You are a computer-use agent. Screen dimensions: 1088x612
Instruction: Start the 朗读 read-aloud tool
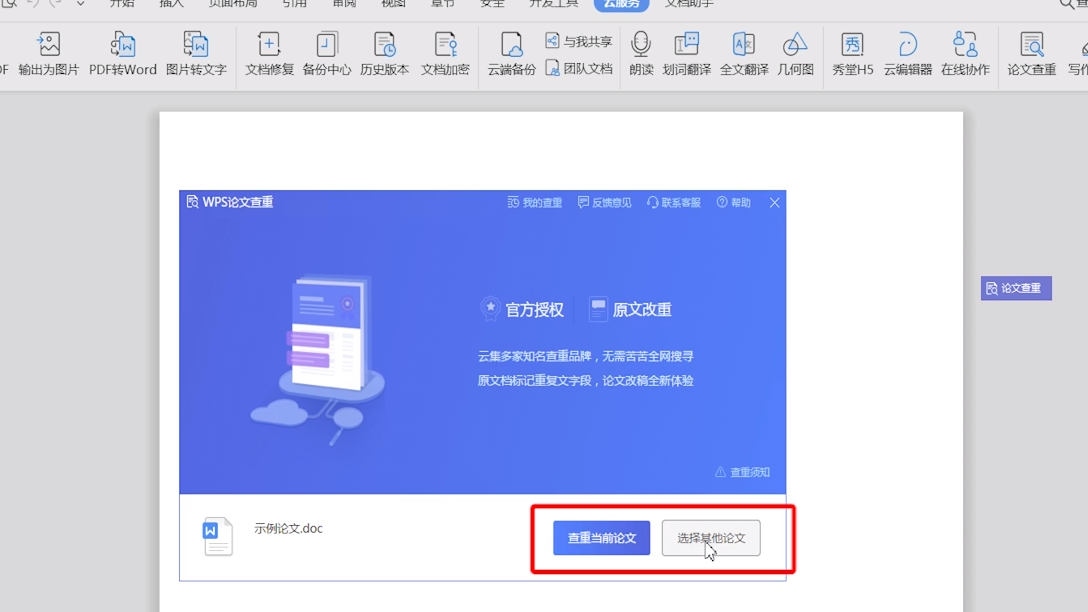pos(641,53)
